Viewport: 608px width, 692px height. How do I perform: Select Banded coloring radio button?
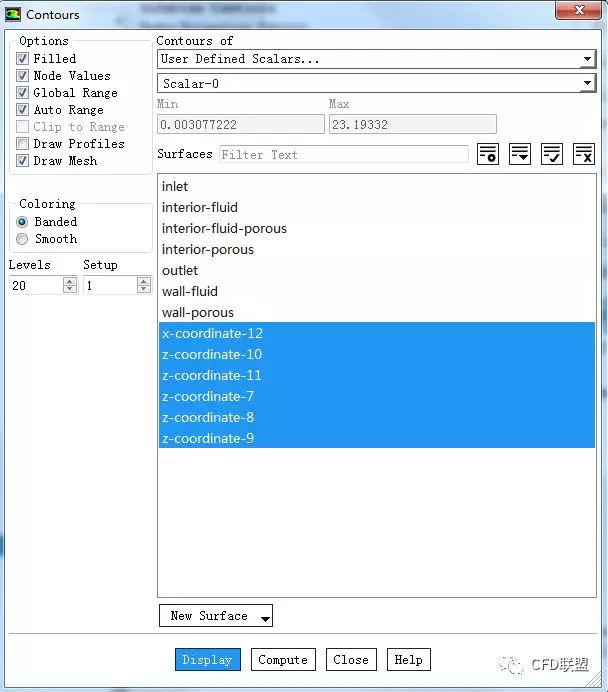(x=22, y=222)
